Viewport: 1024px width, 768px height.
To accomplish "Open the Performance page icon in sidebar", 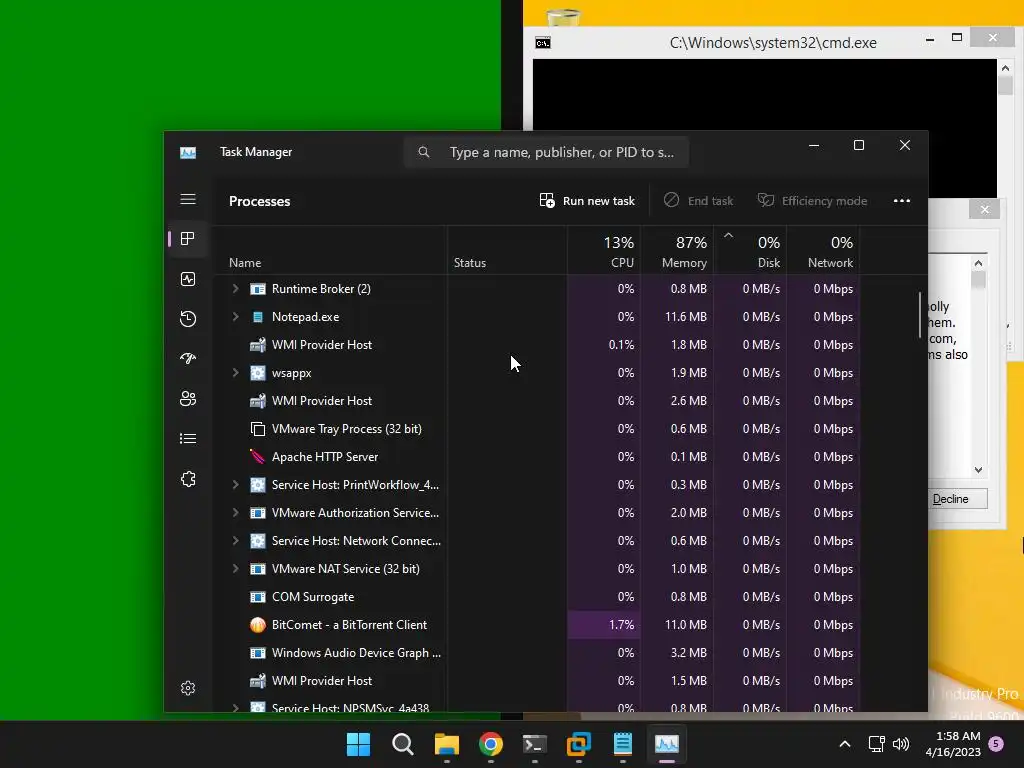I will 187,280.
